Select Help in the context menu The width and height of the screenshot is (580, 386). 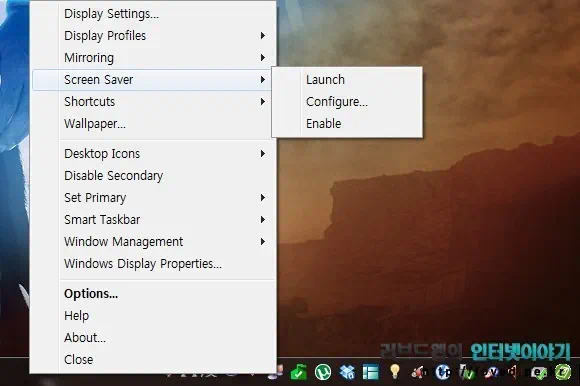(153, 315)
